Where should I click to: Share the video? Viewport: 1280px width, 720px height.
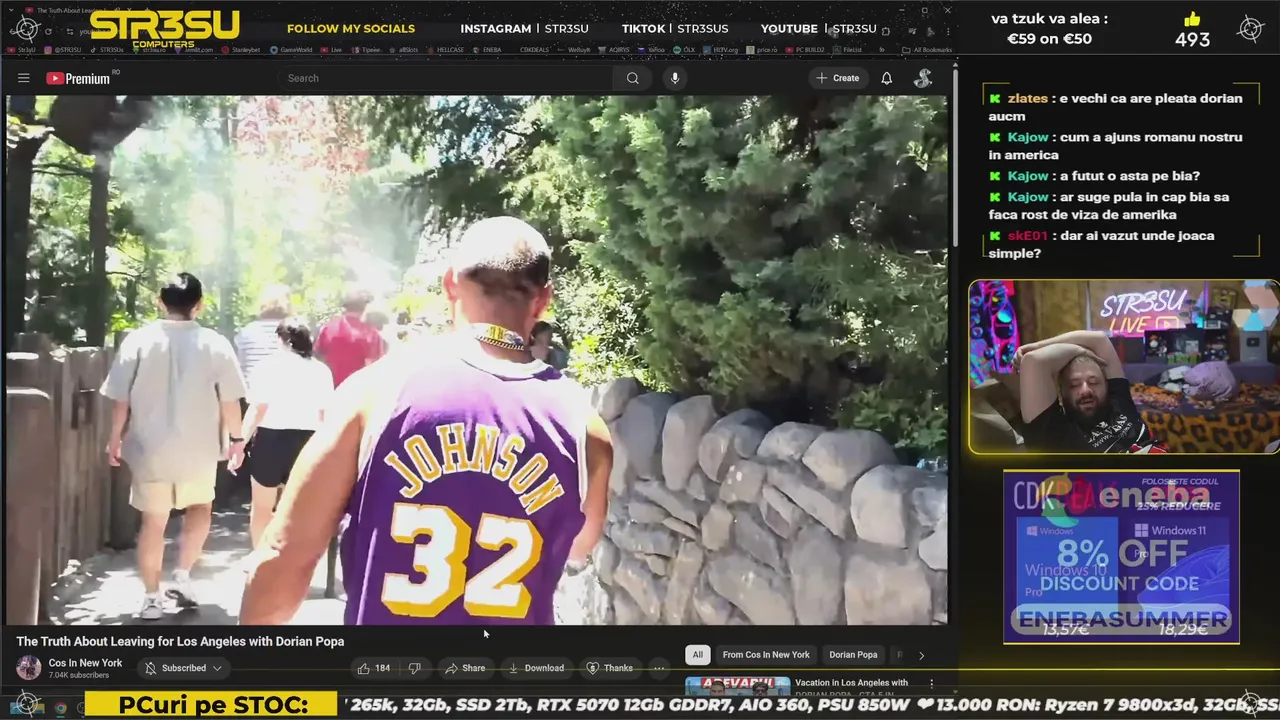point(465,668)
